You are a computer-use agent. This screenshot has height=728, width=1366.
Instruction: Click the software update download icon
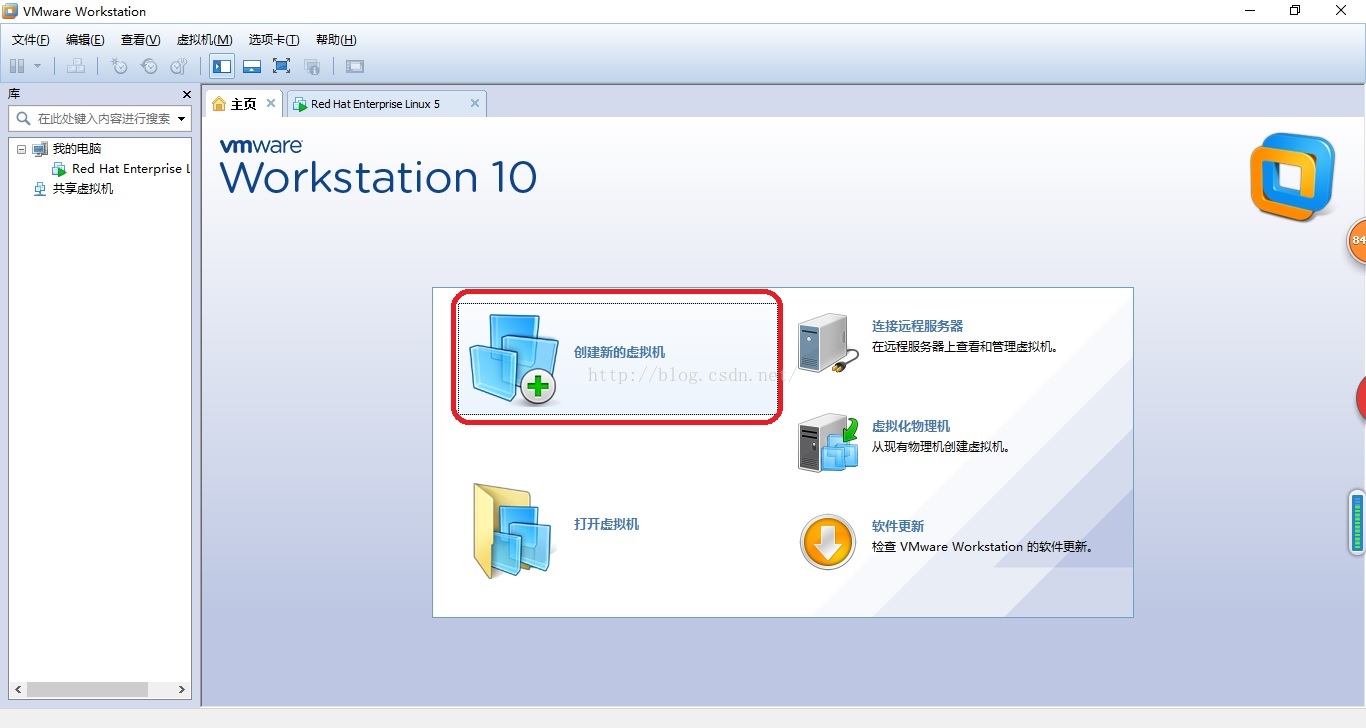point(828,543)
